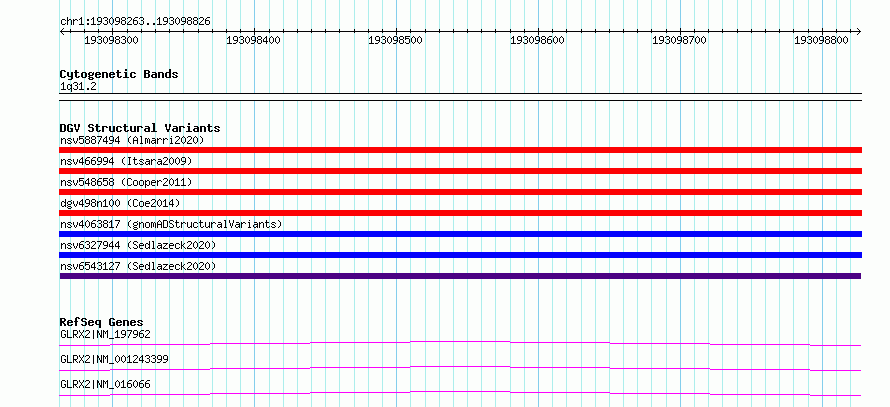Click the GLRX2|NM_001243399 magenta gene line
Image resolution: width=890 pixels, height=407 pixels.
point(460,368)
